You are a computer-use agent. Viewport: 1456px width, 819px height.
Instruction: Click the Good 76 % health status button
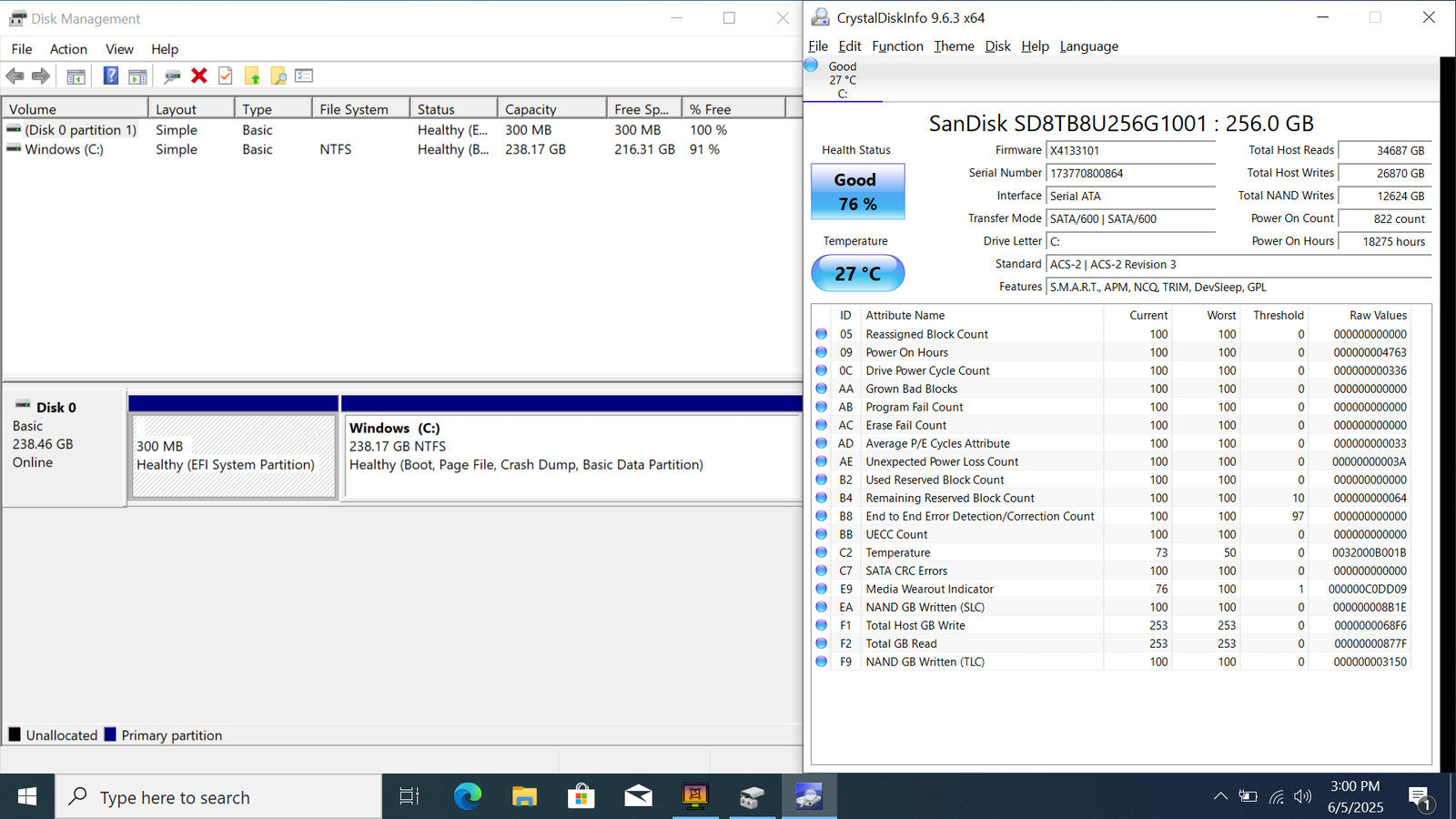click(x=857, y=192)
